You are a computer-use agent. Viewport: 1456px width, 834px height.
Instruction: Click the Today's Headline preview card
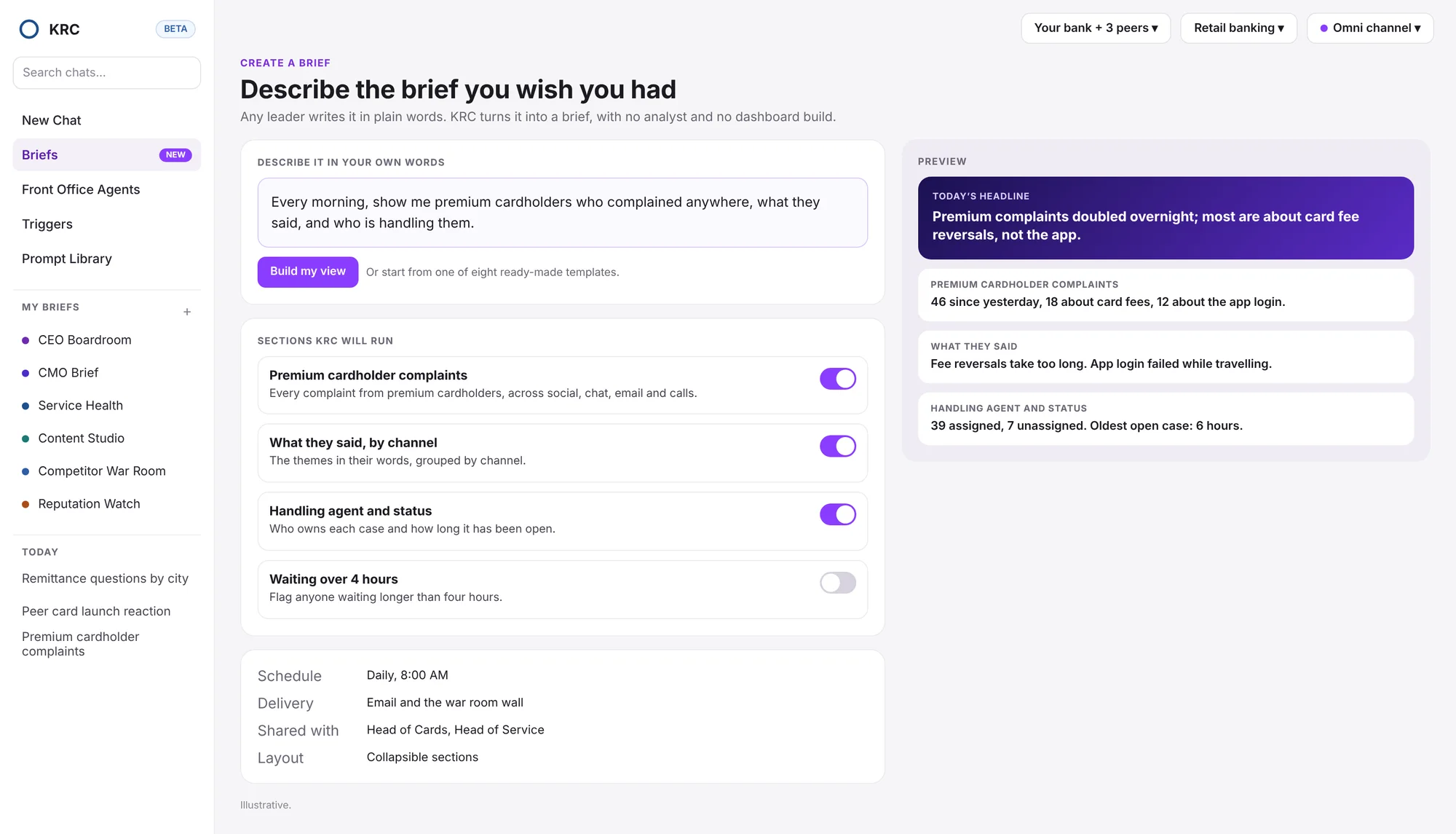pos(1166,218)
